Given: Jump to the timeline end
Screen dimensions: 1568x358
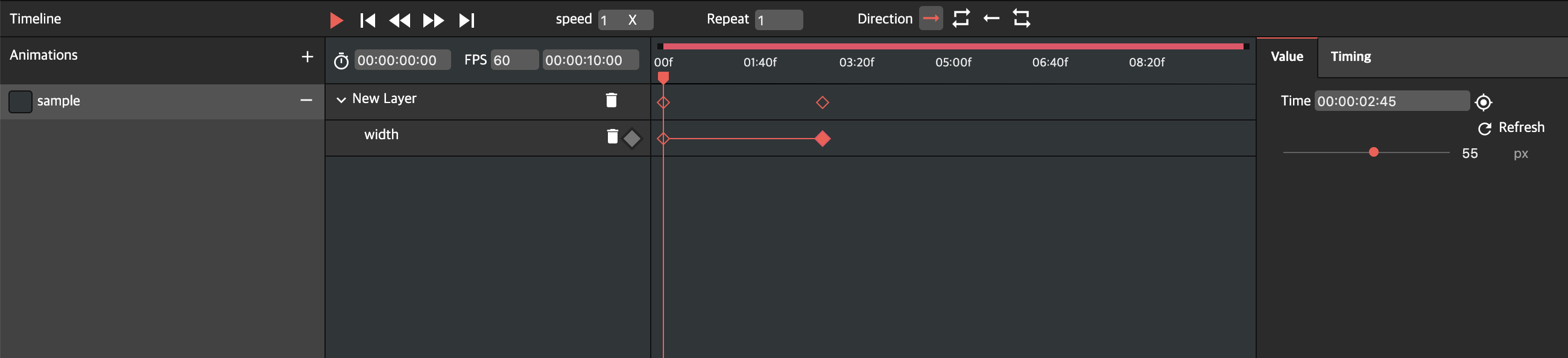Looking at the screenshot, I should [467, 20].
